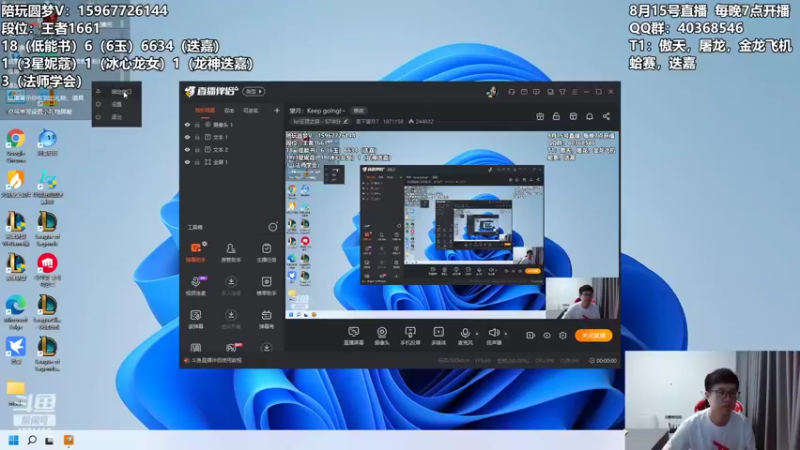This screenshot has height=450, width=800.
Task: Click Microsoft Edge desktop icon
Action: tap(16, 313)
